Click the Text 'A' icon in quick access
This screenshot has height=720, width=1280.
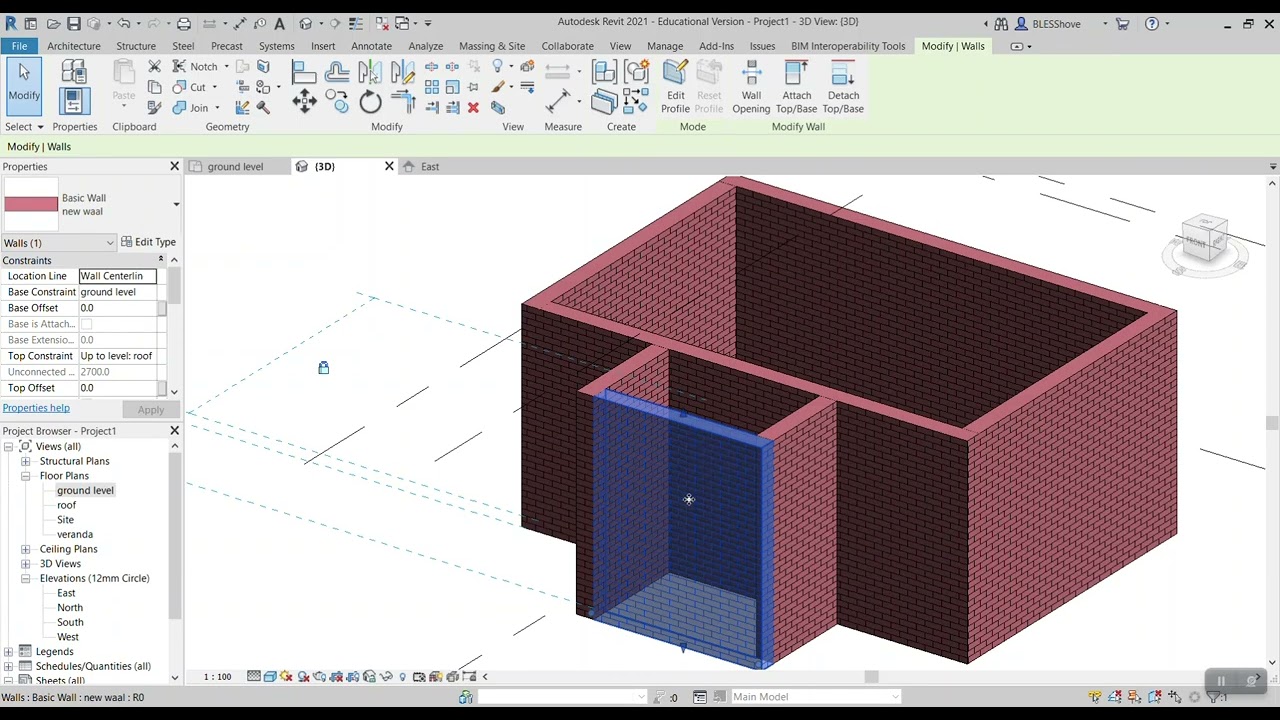pyautogui.click(x=279, y=23)
